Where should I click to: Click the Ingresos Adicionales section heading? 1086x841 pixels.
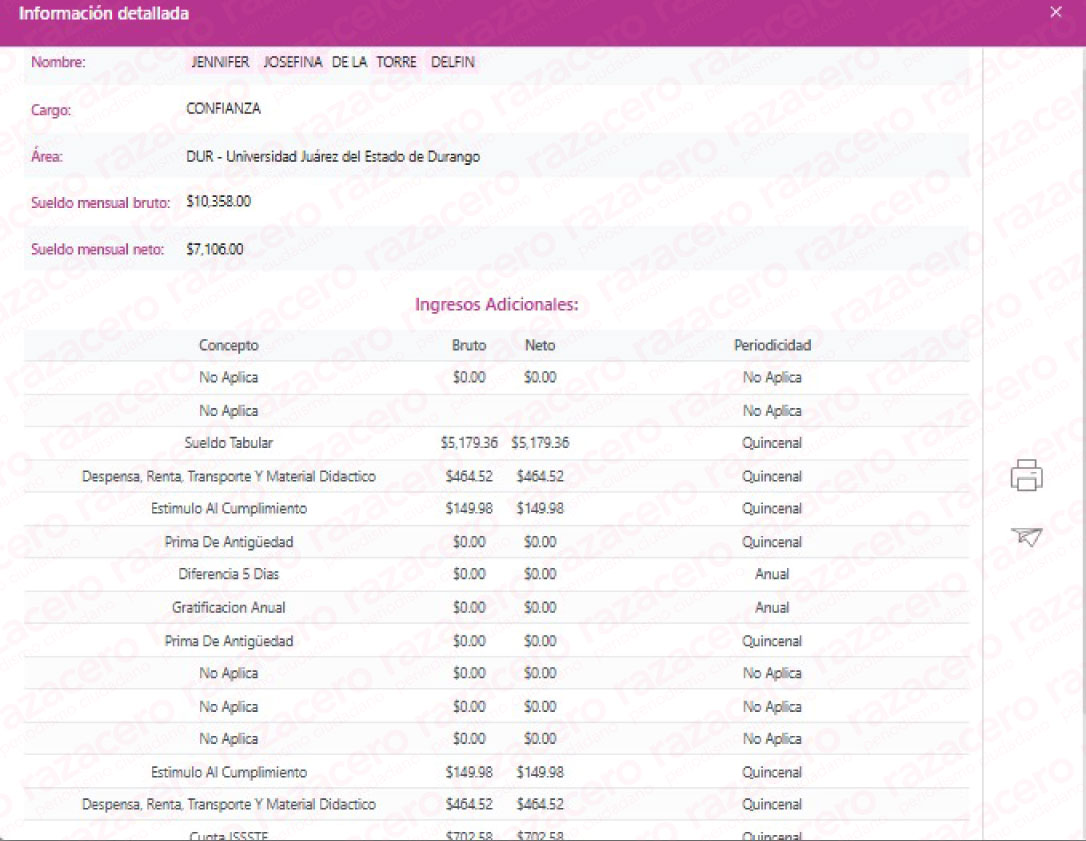497,305
